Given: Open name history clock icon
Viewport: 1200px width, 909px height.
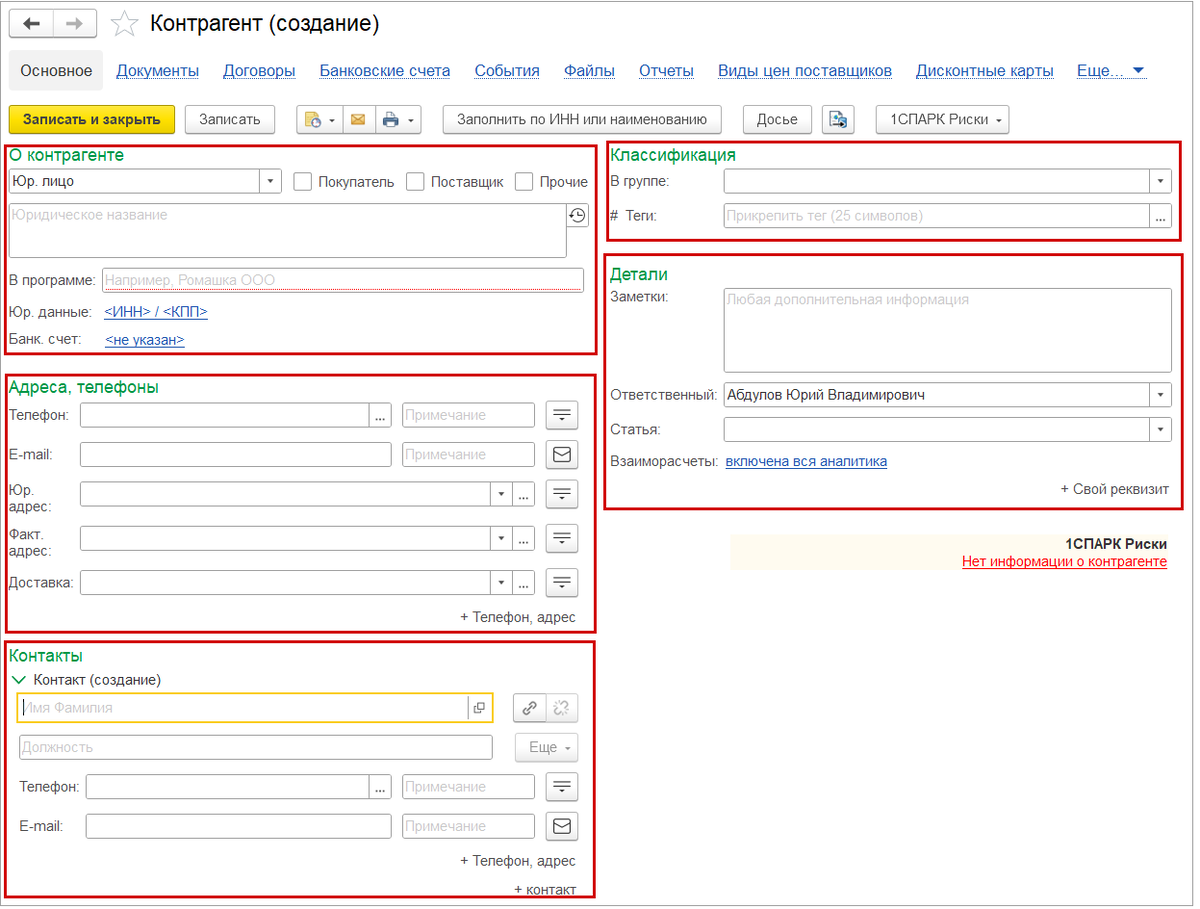Looking at the screenshot, I should click(577, 216).
